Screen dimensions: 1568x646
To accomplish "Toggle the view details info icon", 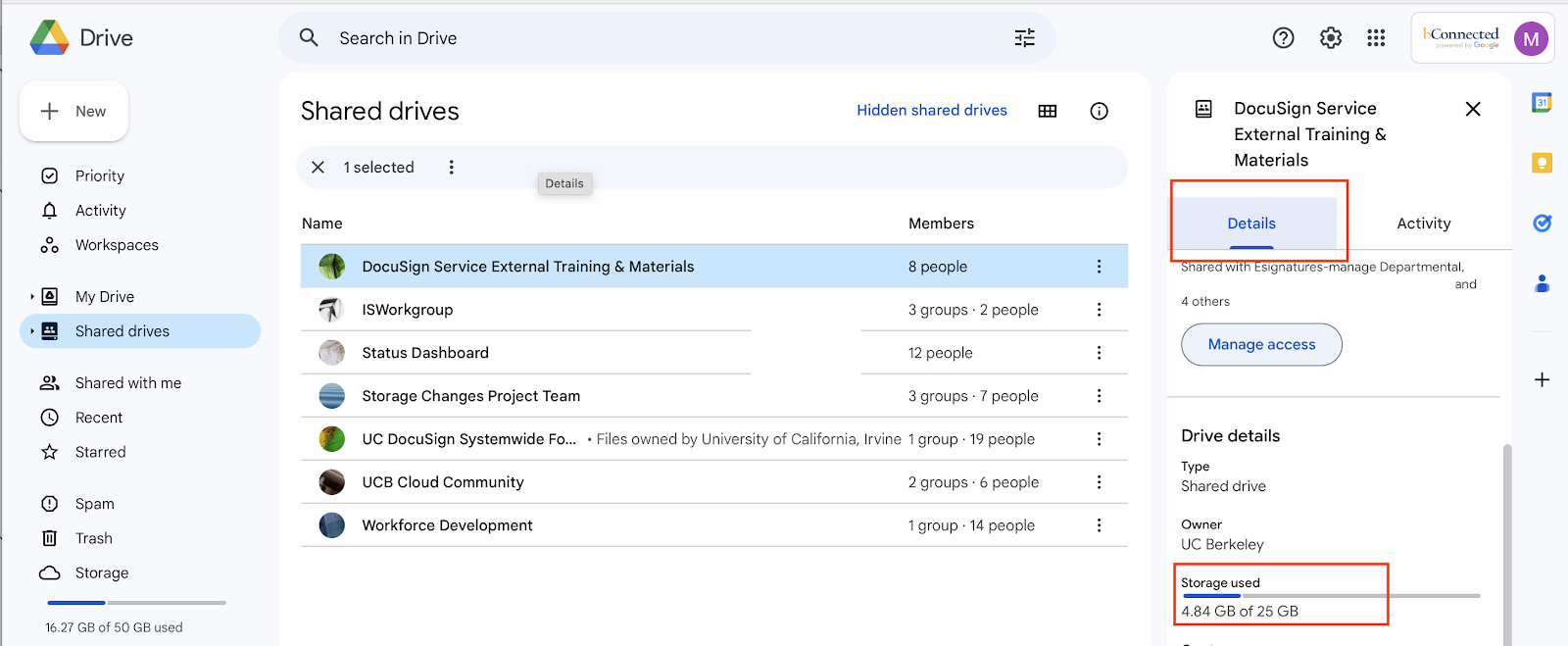I will (x=1099, y=111).
